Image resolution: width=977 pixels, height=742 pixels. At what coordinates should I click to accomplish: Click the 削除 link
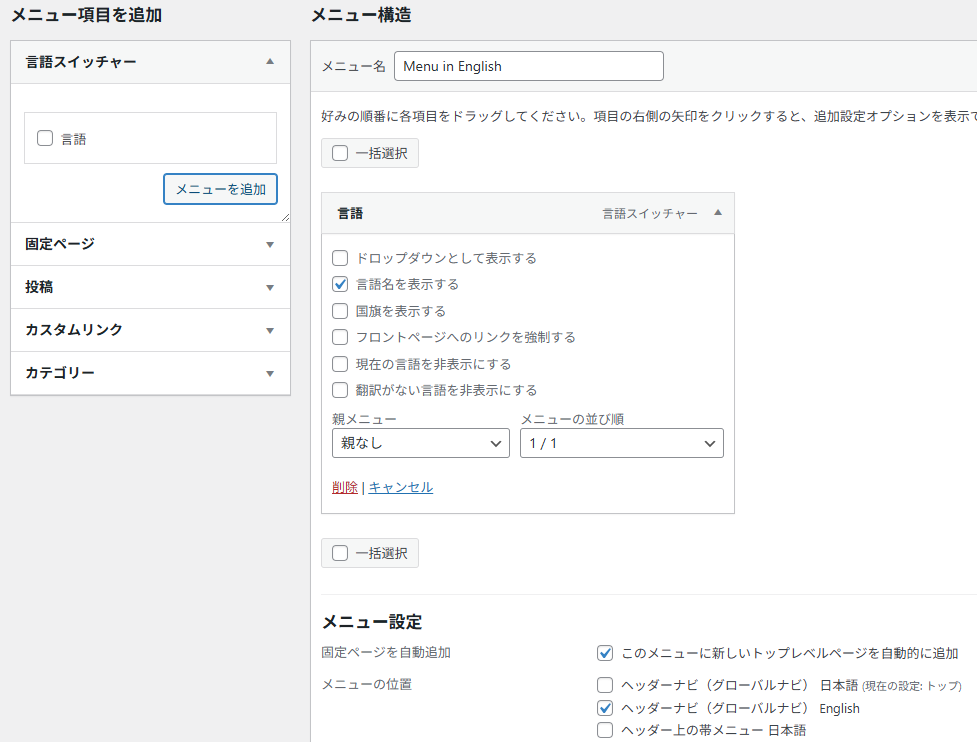[344, 488]
